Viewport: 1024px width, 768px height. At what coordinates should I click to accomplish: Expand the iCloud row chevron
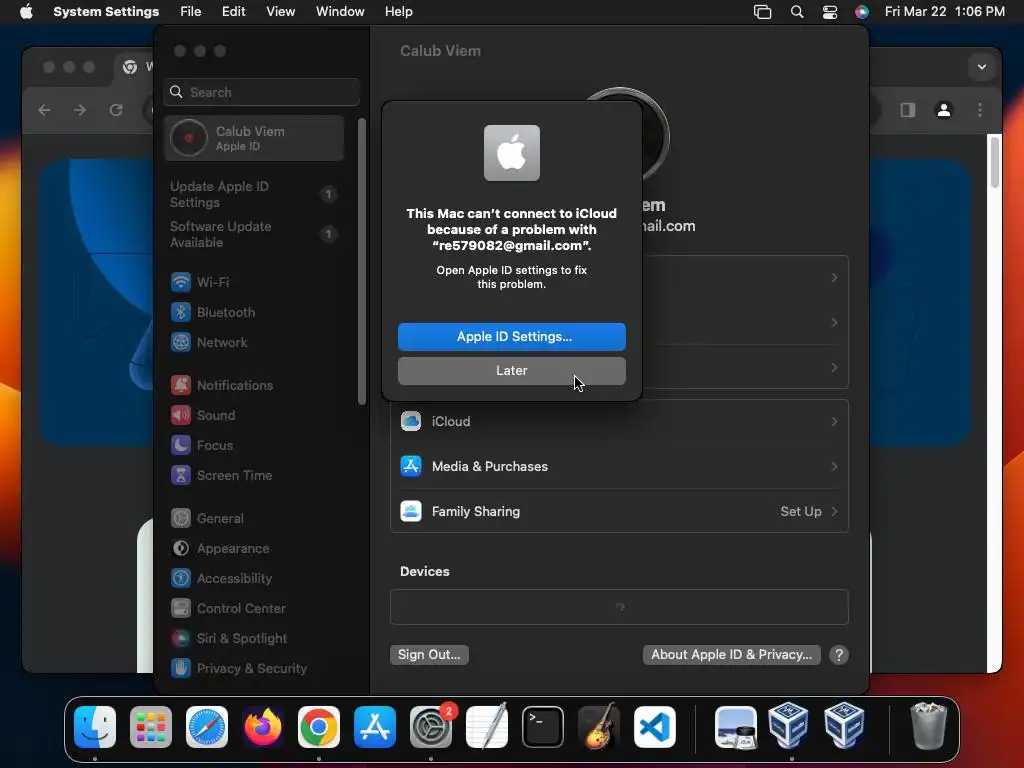pos(834,421)
